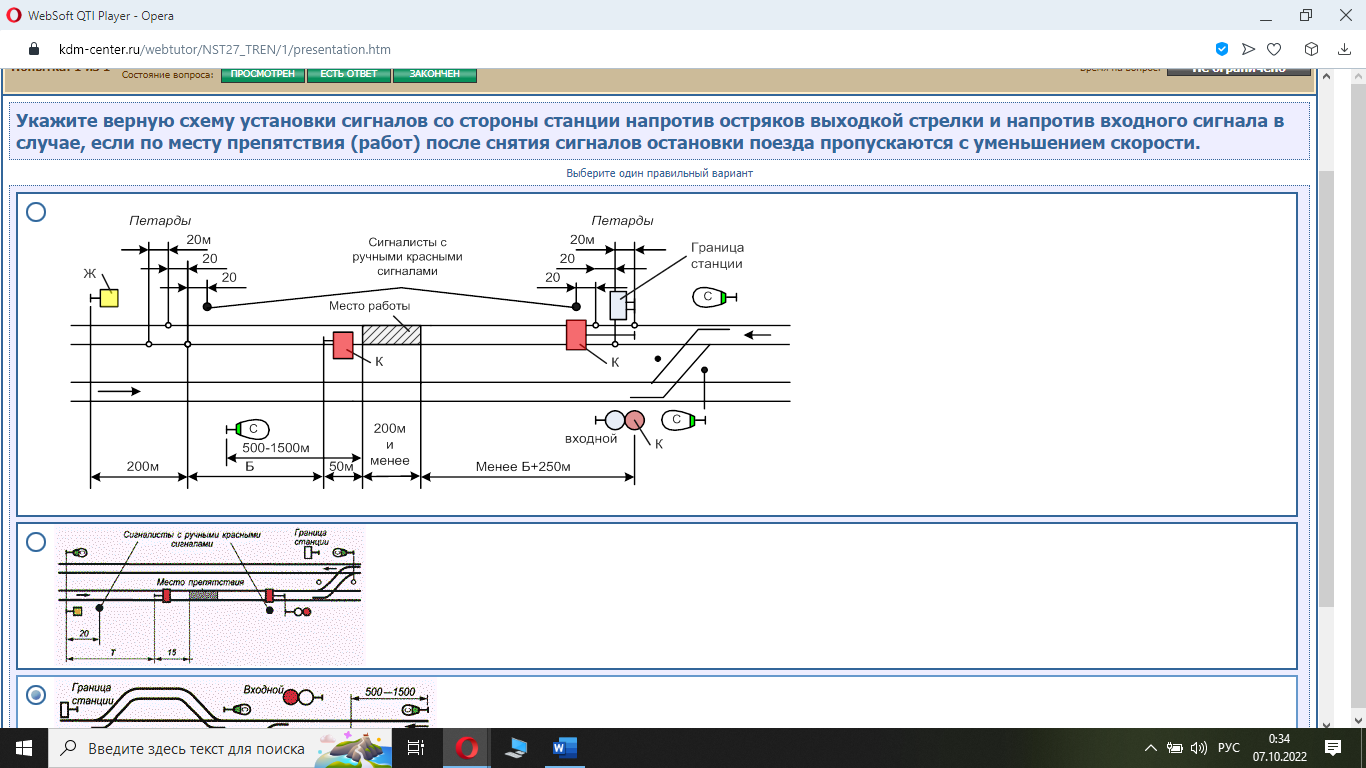Click the Opera taskbar icon
1366x768 pixels.
click(x=466, y=748)
